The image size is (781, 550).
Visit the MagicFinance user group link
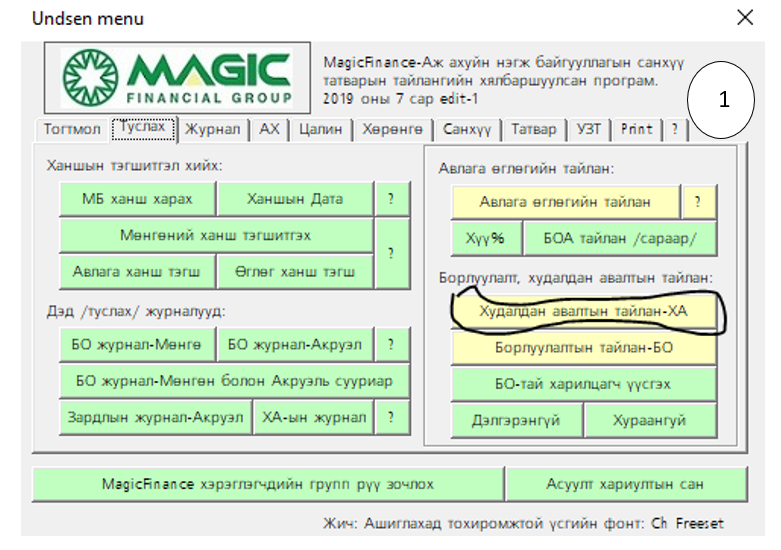267,484
